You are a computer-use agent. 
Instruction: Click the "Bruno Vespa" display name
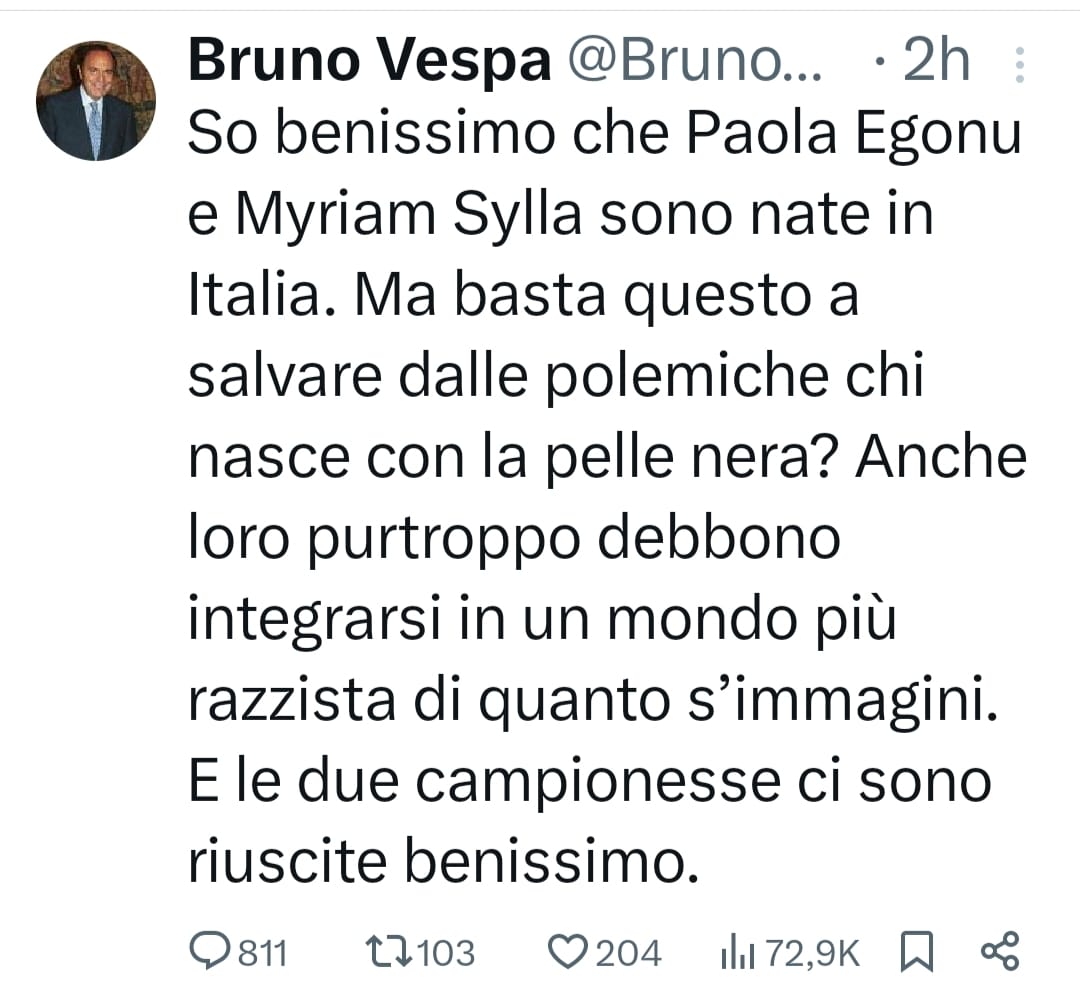click(369, 63)
